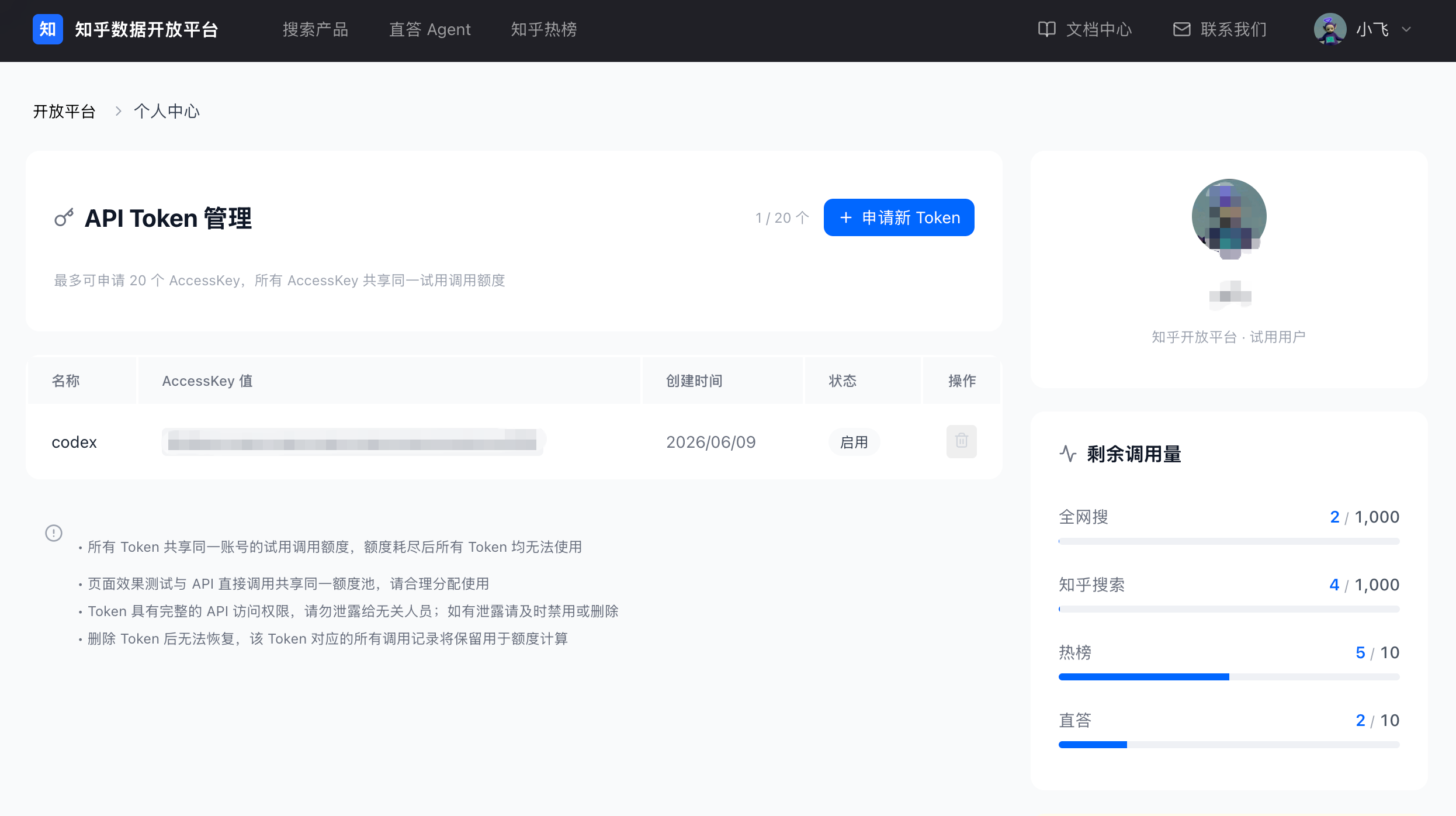The height and width of the screenshot is (816, 1456).
Task: Navigate to 开放平台 breadcrumb link
Action: tap(64, 111)
